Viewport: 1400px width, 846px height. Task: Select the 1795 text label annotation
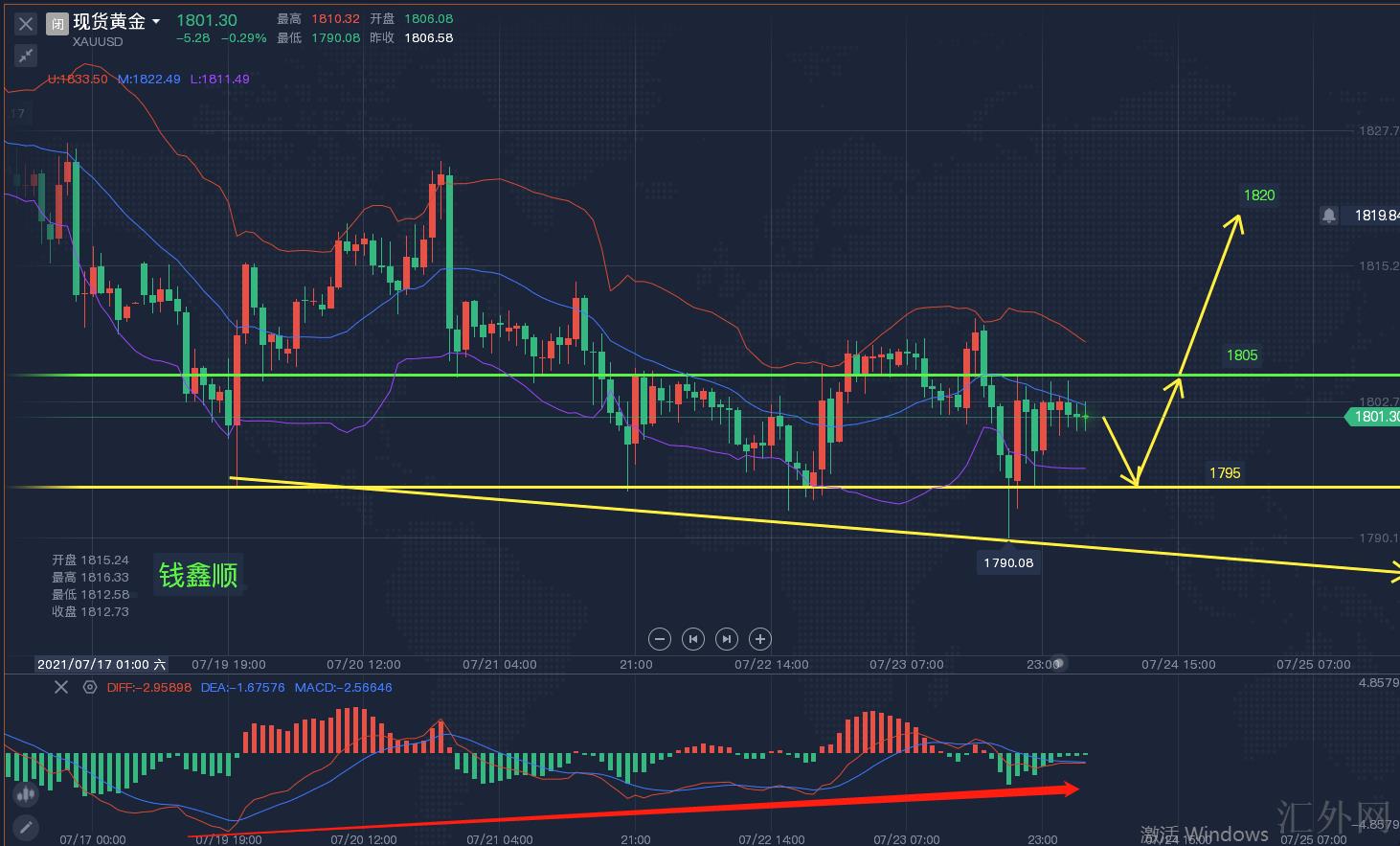[x=1225, y=473]
